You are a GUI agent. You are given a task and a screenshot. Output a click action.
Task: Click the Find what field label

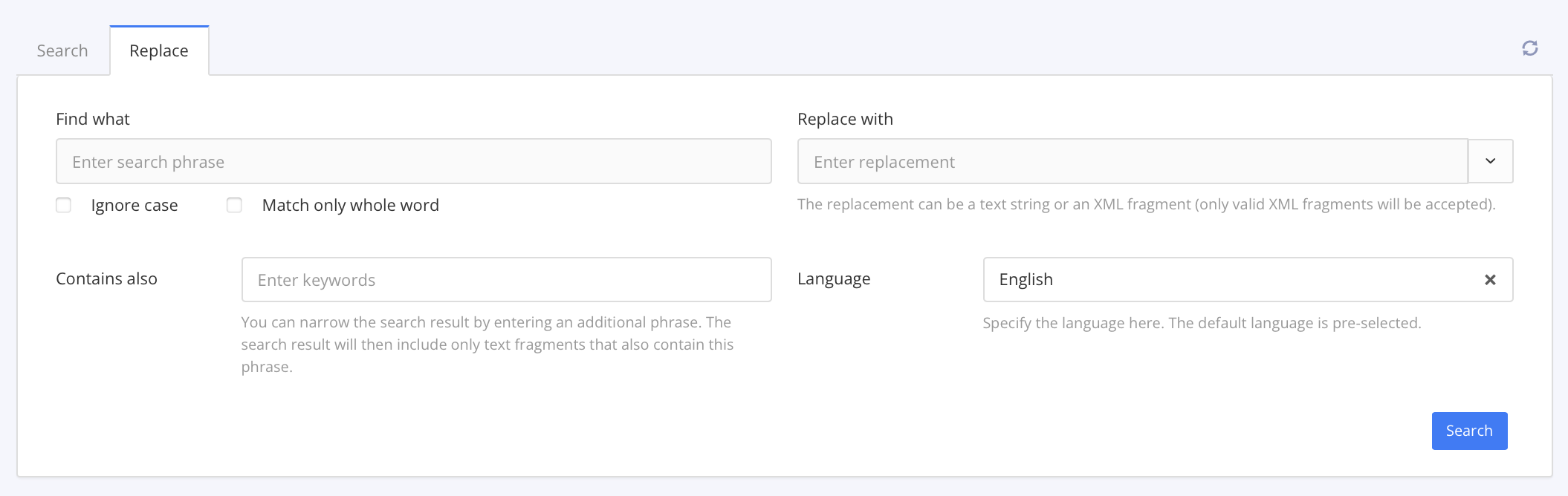[93, 119]
